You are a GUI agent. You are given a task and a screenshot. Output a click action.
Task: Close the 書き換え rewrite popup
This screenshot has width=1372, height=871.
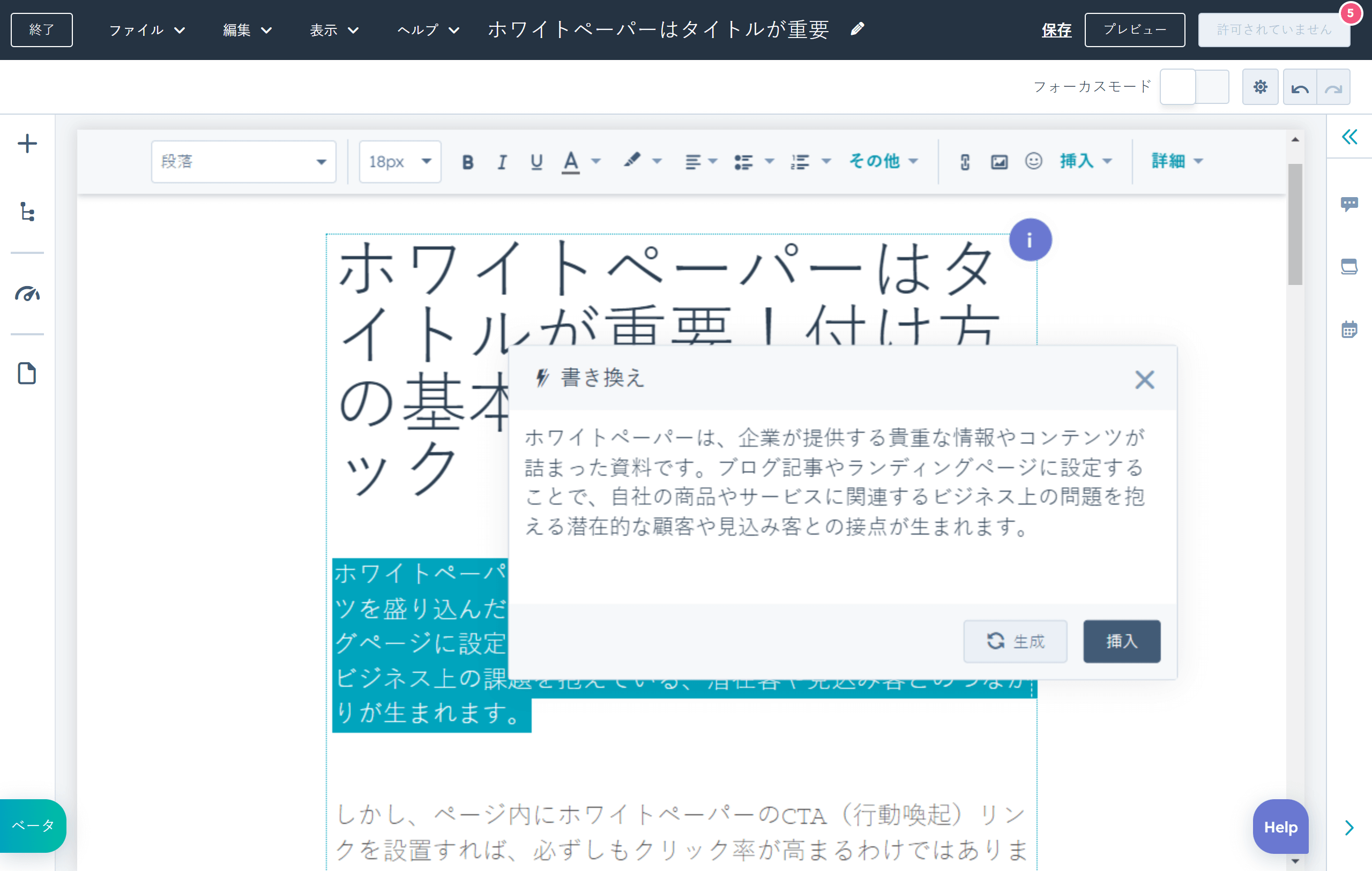tap(1144, 379)
